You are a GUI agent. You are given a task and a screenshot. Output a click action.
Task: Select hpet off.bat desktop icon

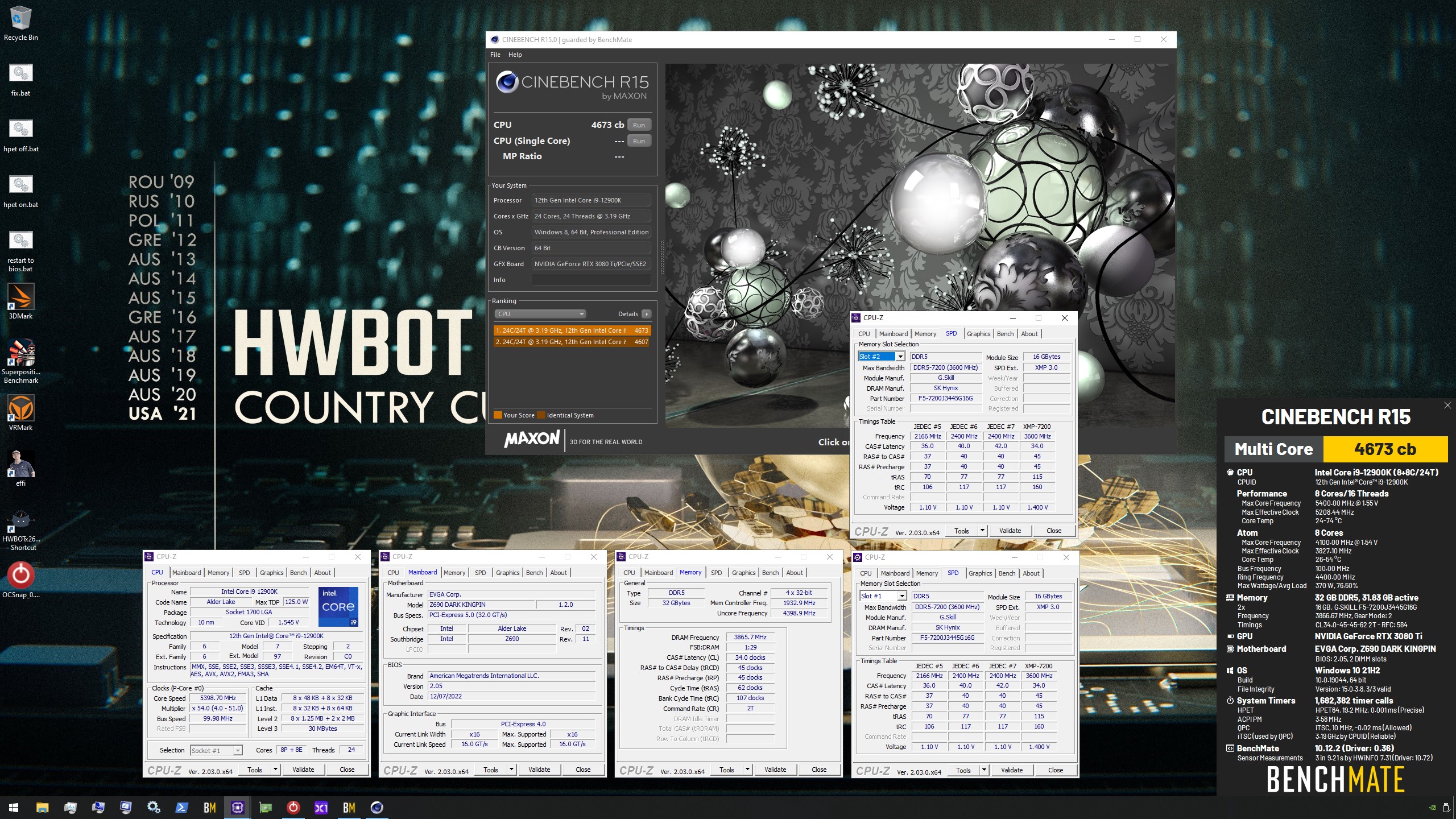pyautogui.click(x=20, y=135)
